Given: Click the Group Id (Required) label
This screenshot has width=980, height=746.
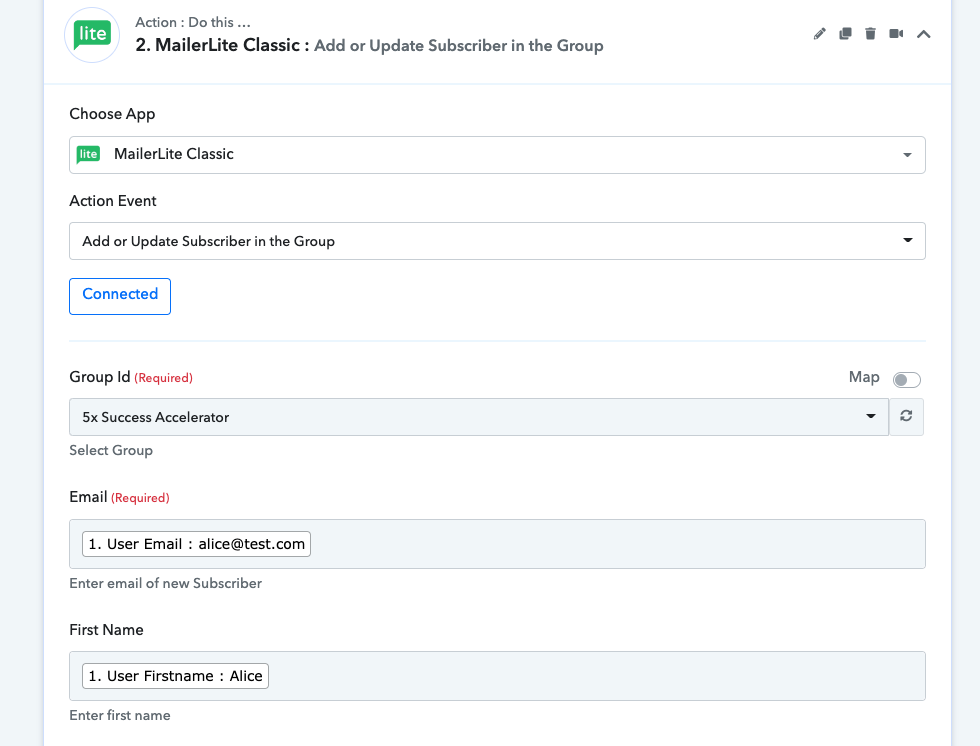Looking at the screenshot, I should tap(131, 377).
